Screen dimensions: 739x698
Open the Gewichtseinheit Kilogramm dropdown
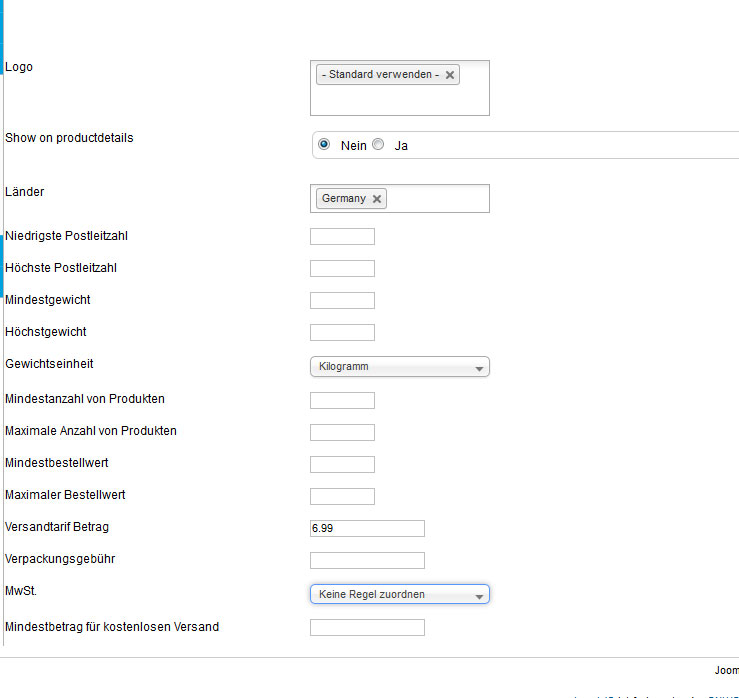point(400,367)
